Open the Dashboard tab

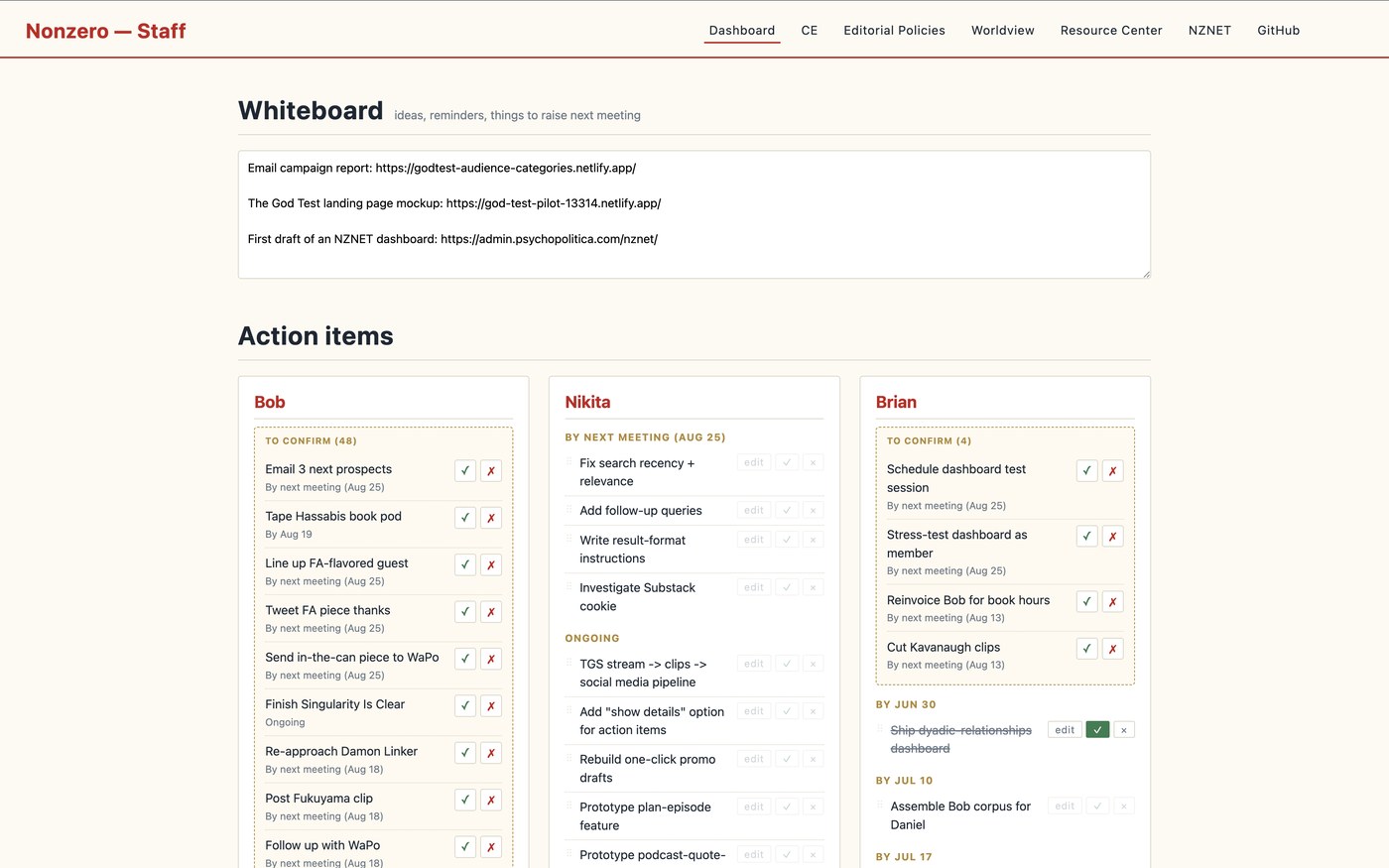point(742,31)
